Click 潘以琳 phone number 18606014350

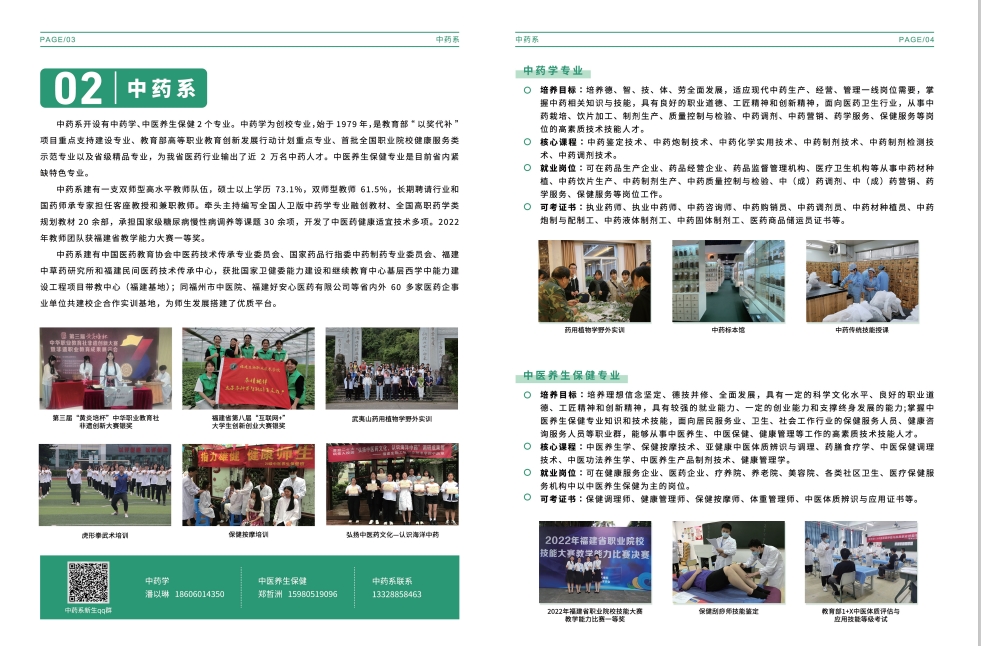[x=199, y=594]
